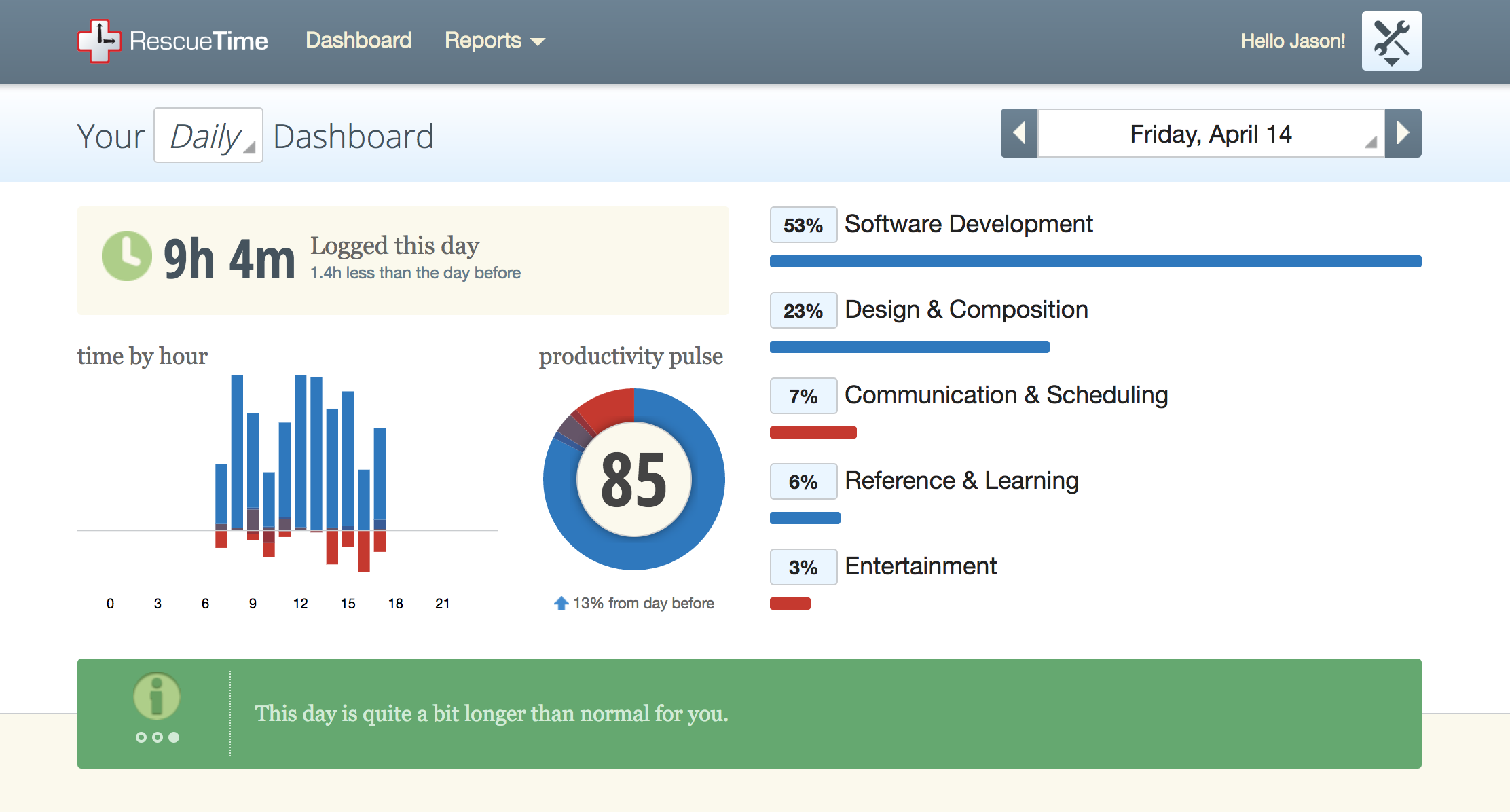1510x812 pixels.
Task: Select the first notification dot
Action: point(141,737)
